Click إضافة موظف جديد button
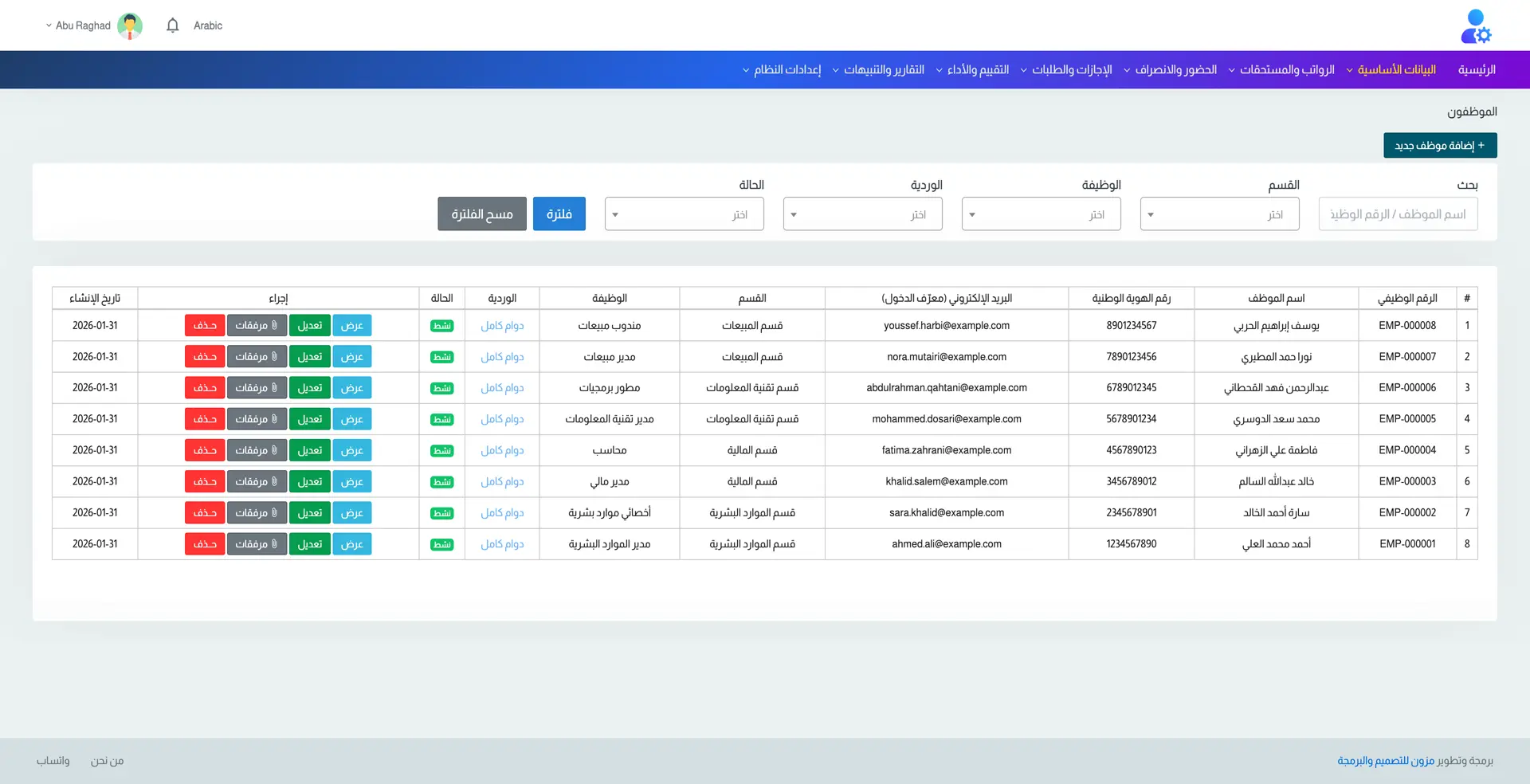Screen dimensions: 1530x784 point(1439,145)
